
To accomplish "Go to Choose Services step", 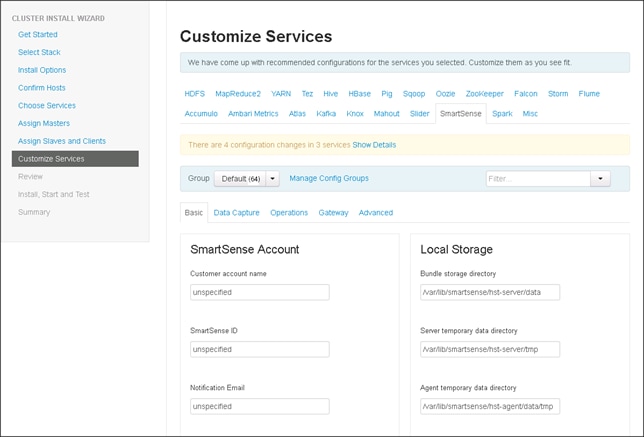I will point(47,106).
